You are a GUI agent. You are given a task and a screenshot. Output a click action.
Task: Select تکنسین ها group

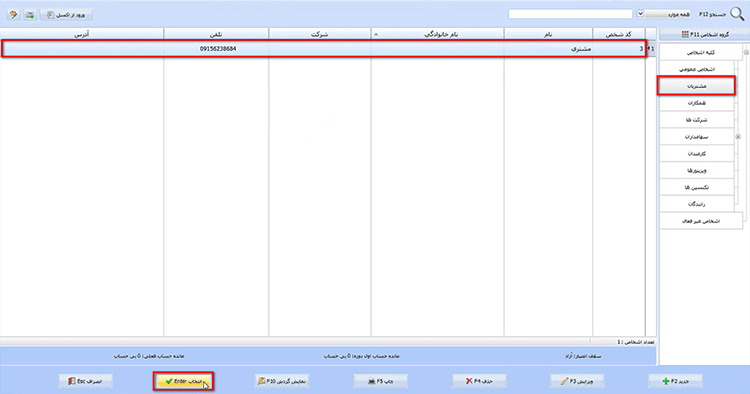[697, 187]
